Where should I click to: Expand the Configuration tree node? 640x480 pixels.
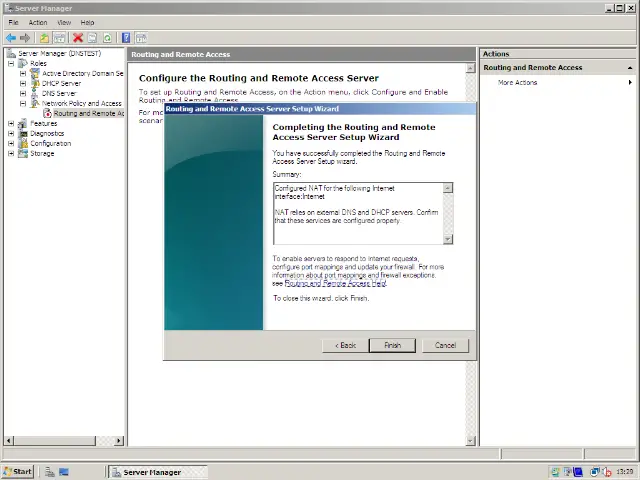(11, 143)
